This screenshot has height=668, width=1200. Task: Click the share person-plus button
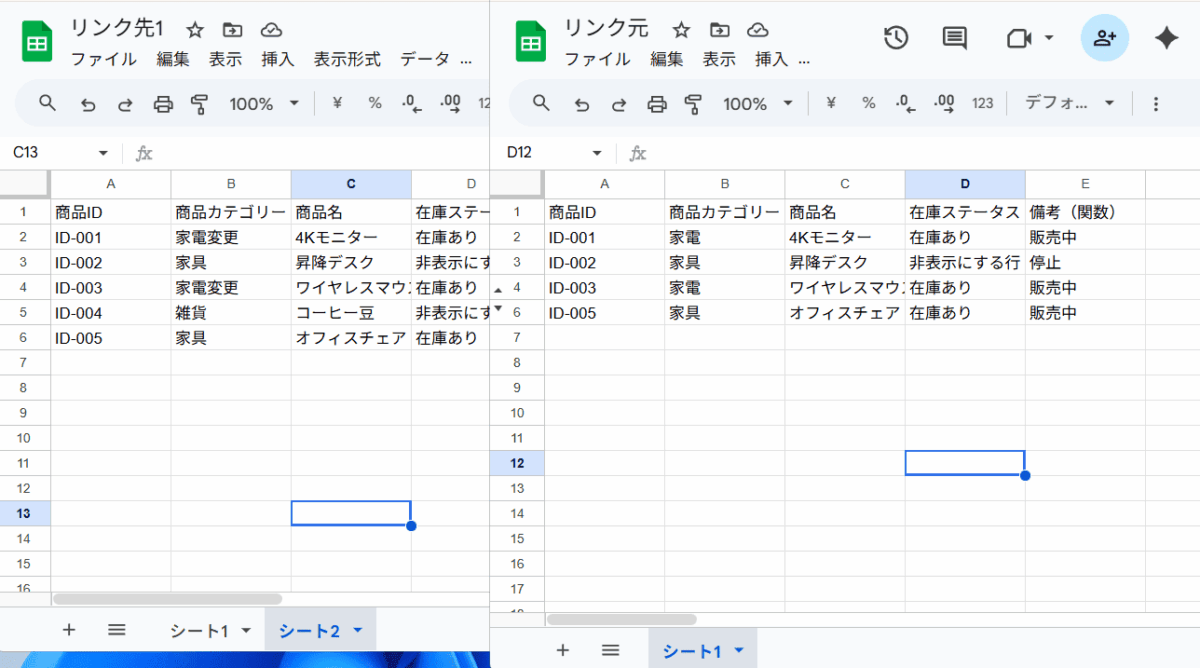(x=1104, y=38)
